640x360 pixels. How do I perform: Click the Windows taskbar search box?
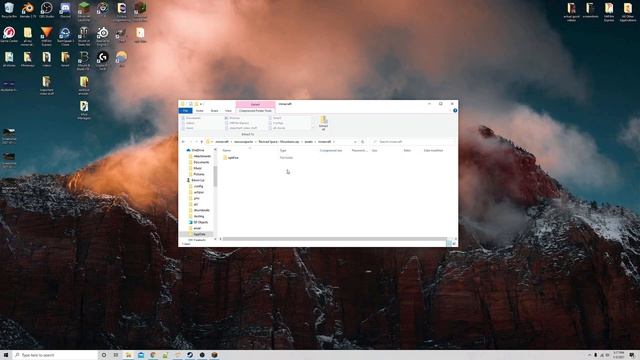(x=55, y=355)
